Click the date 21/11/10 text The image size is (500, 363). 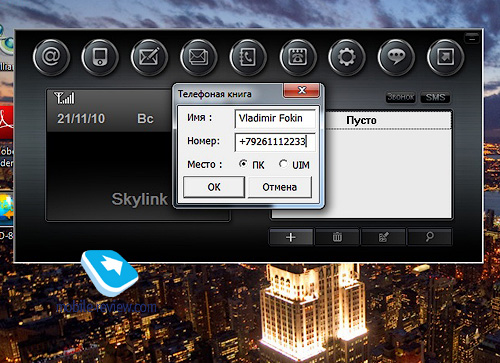pyautogui.click(x=81, y=119)
